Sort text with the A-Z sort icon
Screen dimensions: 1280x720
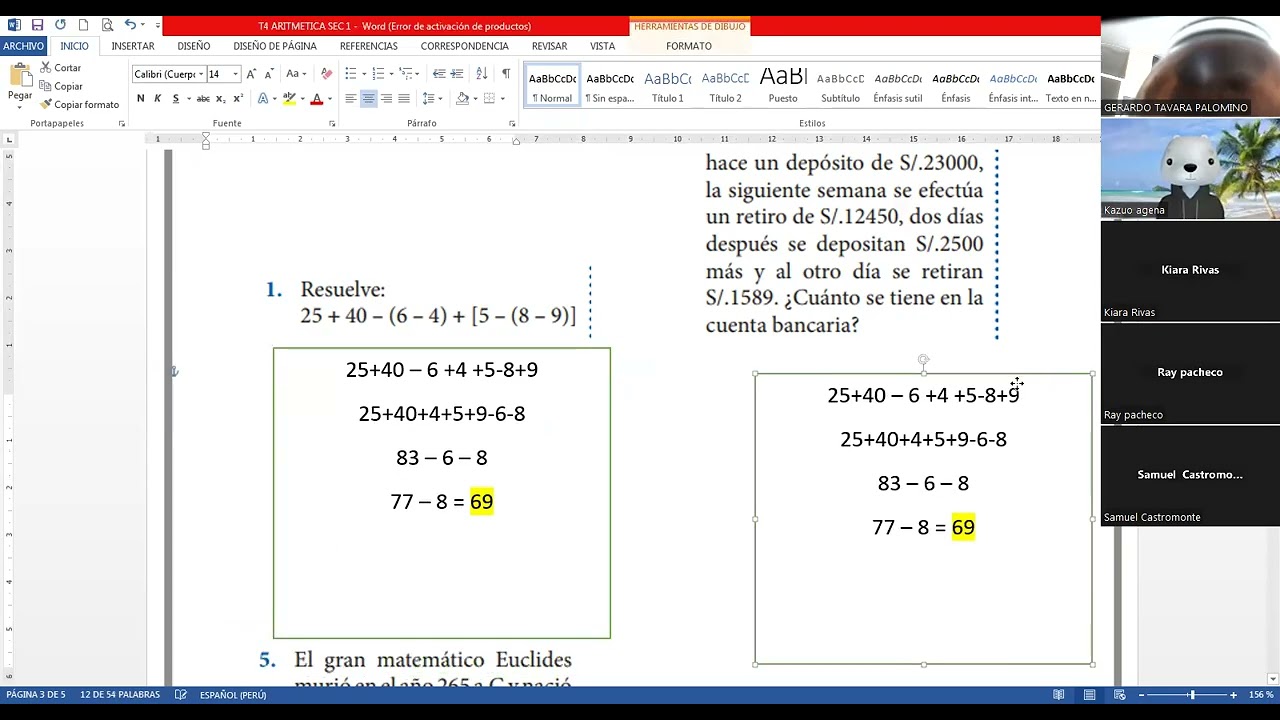point(482,74)
